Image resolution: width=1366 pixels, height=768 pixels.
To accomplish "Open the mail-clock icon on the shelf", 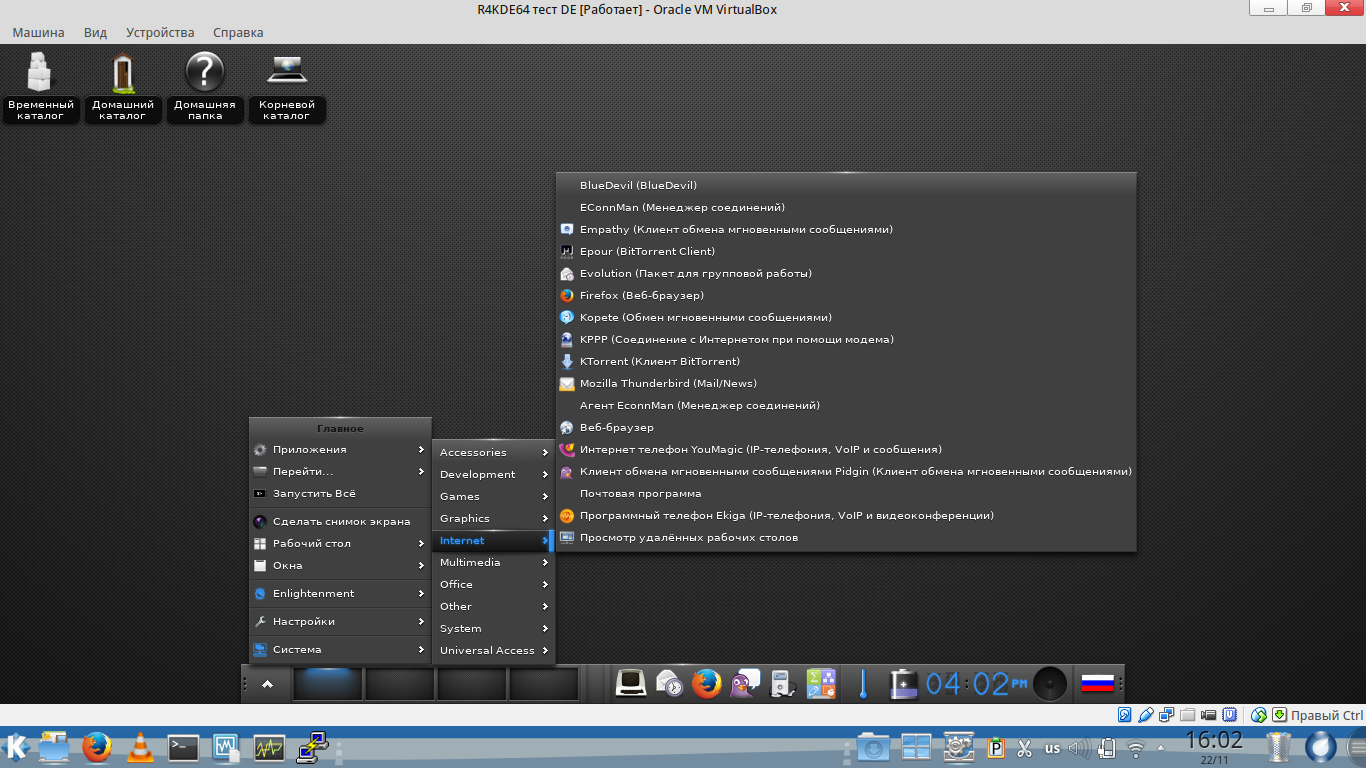I will click(x=669, y=684).
